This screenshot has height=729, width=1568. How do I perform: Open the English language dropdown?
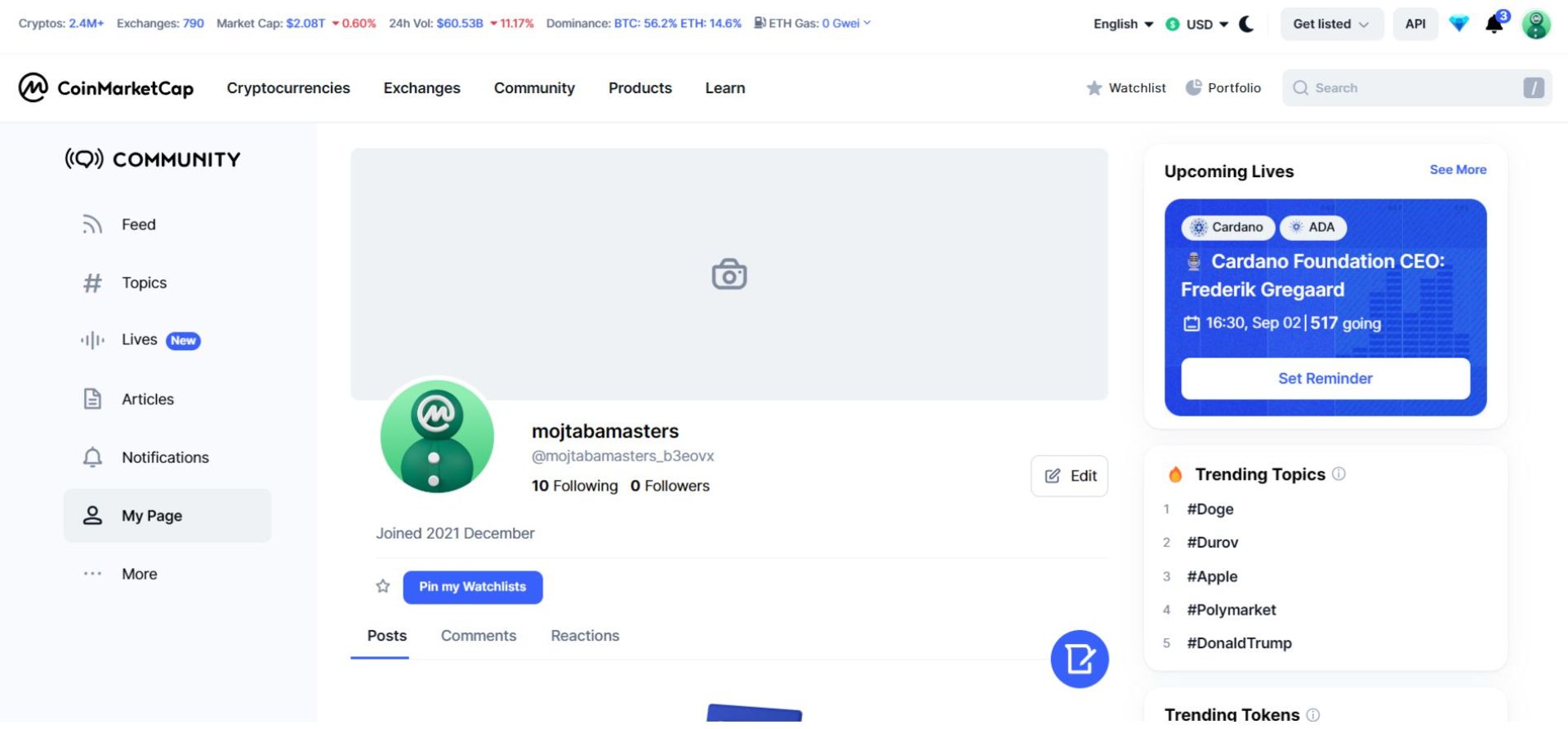[1123, 24]
